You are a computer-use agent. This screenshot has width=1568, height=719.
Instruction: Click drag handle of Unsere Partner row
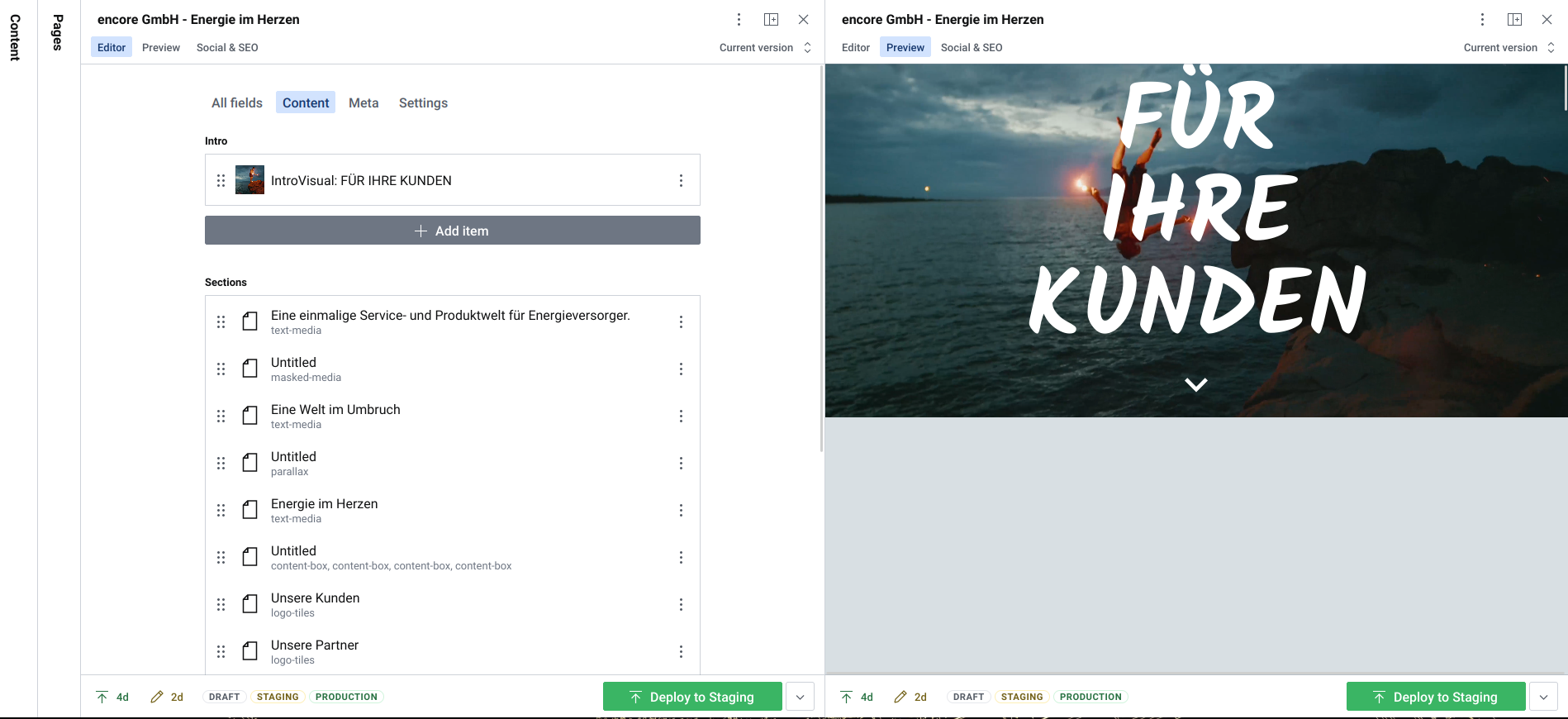coord(221,651)
